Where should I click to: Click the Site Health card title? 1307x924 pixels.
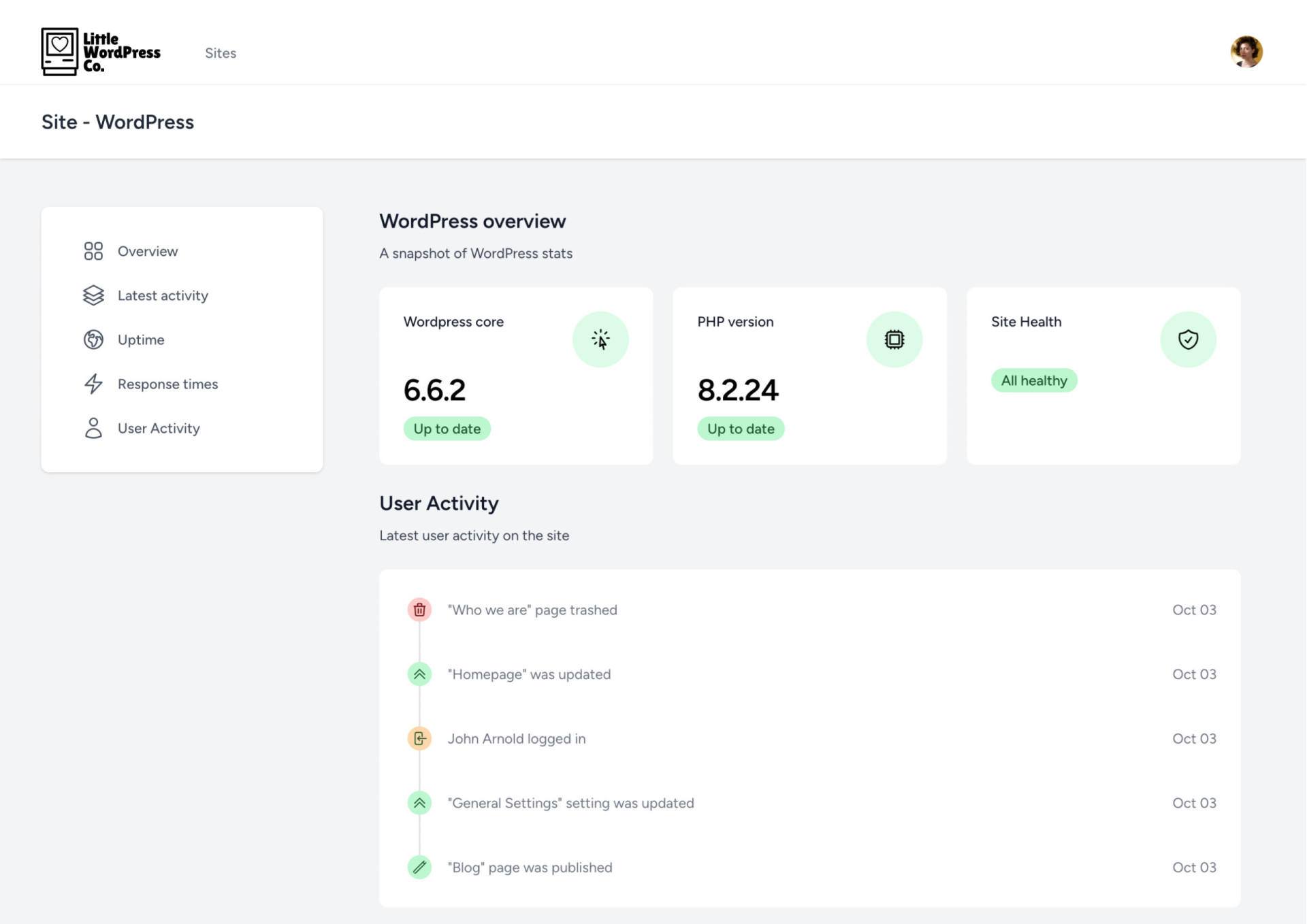coord(1026,322)
